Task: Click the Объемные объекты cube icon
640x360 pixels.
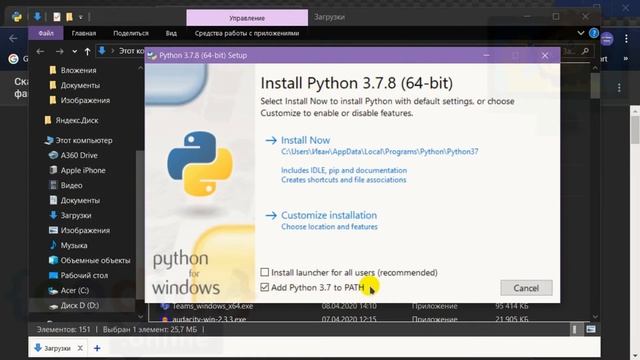Action: [53, 260]
